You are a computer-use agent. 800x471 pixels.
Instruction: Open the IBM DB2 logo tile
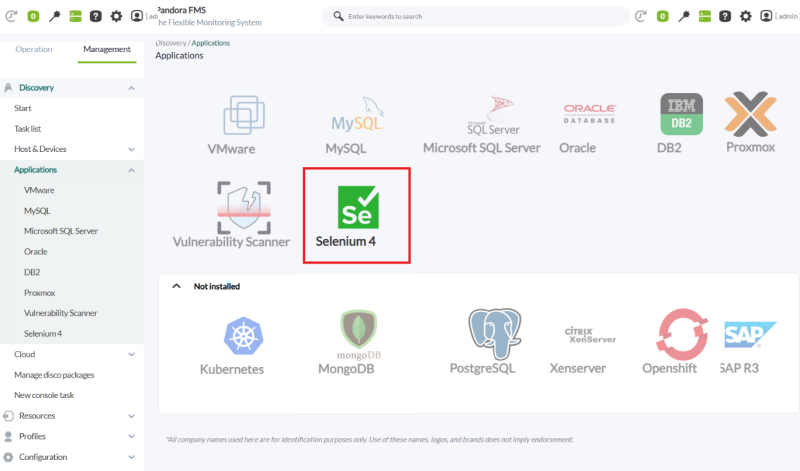681,114
